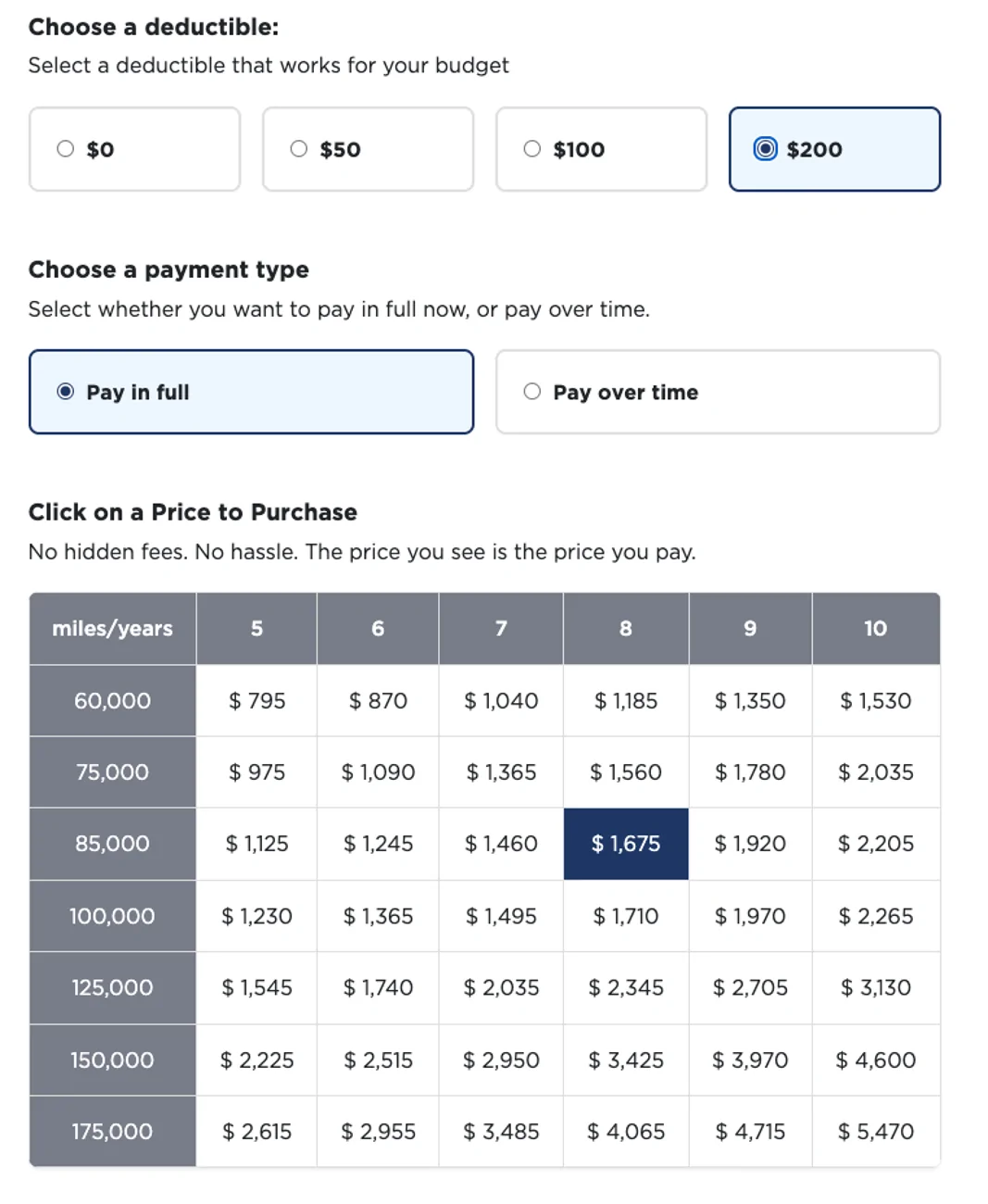Click the 100,000 miles row header

[x=112, y=916]
